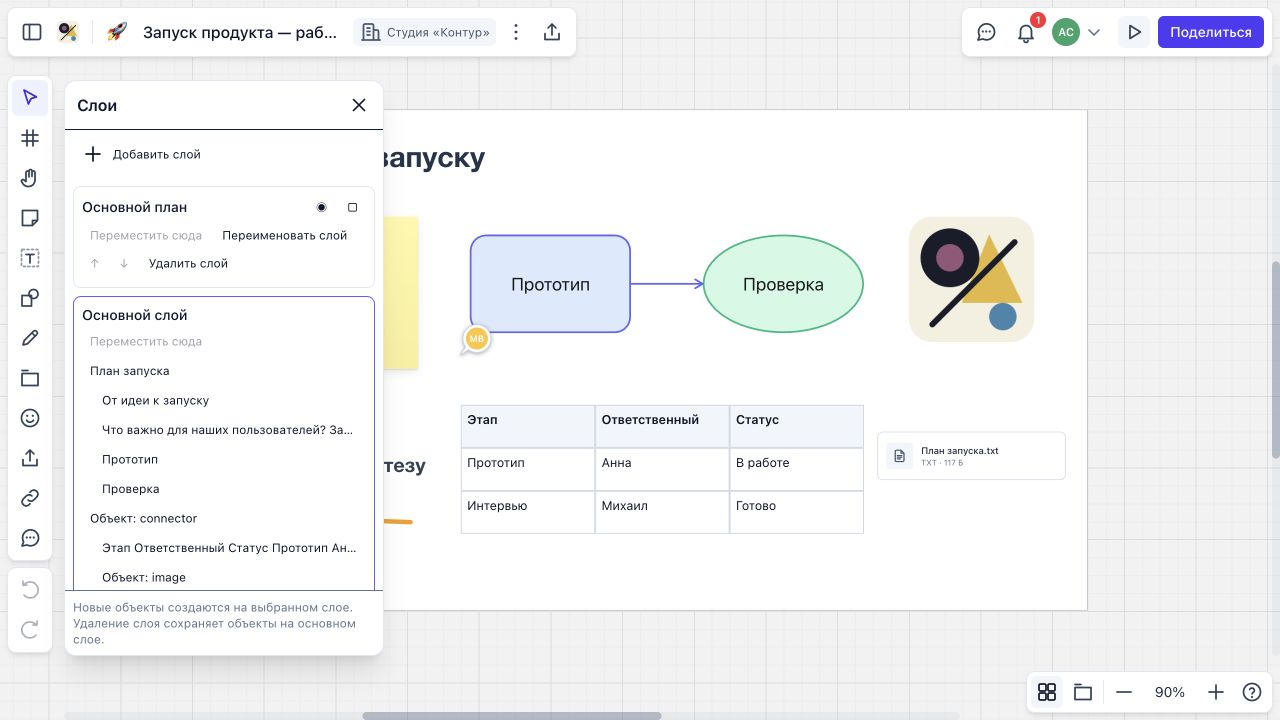
Task: Select Объект: image row in layers list
Action: (224, 577)
